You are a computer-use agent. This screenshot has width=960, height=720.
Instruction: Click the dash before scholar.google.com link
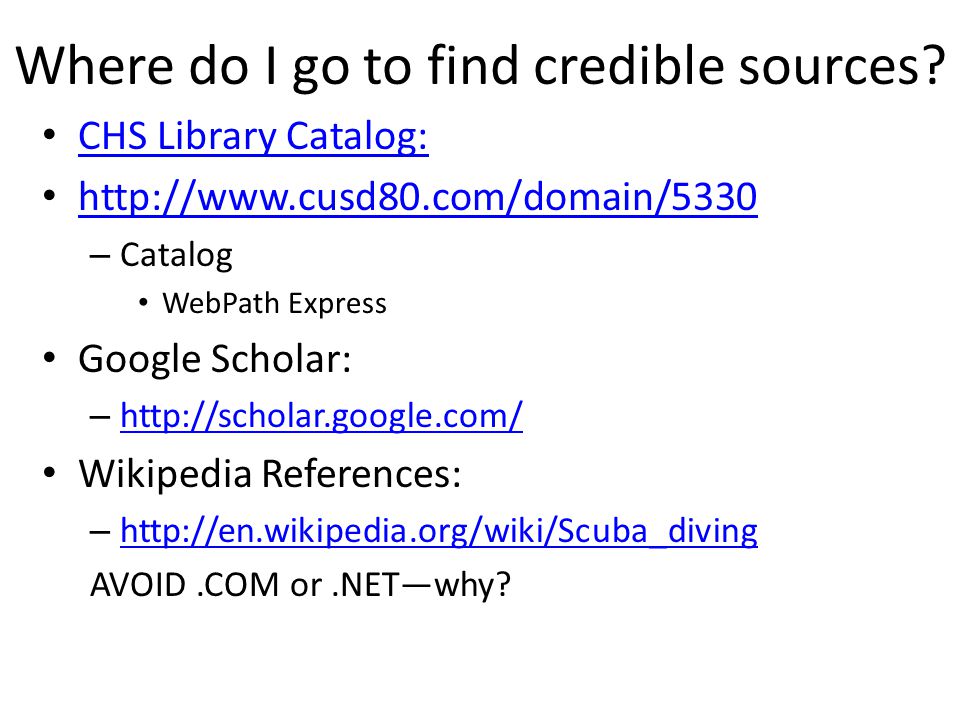click(100, 418)
